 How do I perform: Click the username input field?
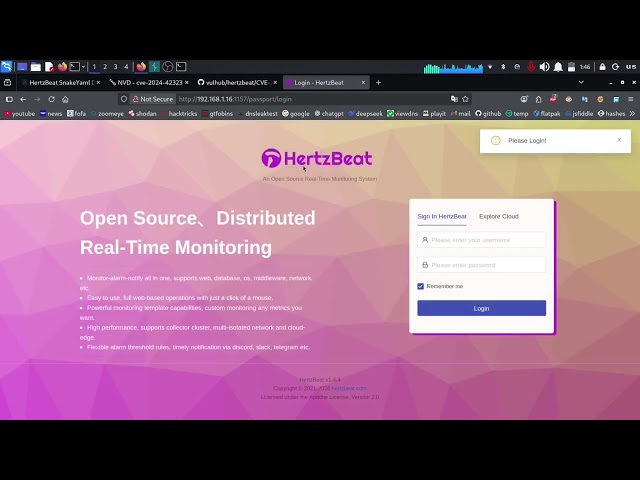coord(482,240)
